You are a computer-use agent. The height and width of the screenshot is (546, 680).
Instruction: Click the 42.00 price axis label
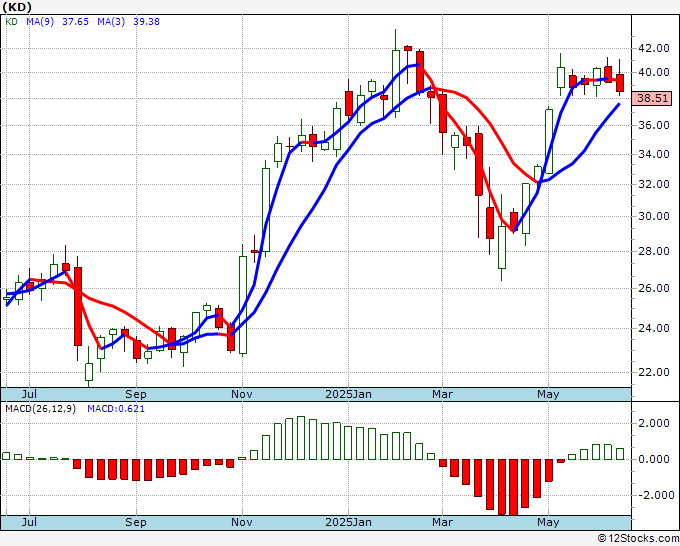coord(653,48)
